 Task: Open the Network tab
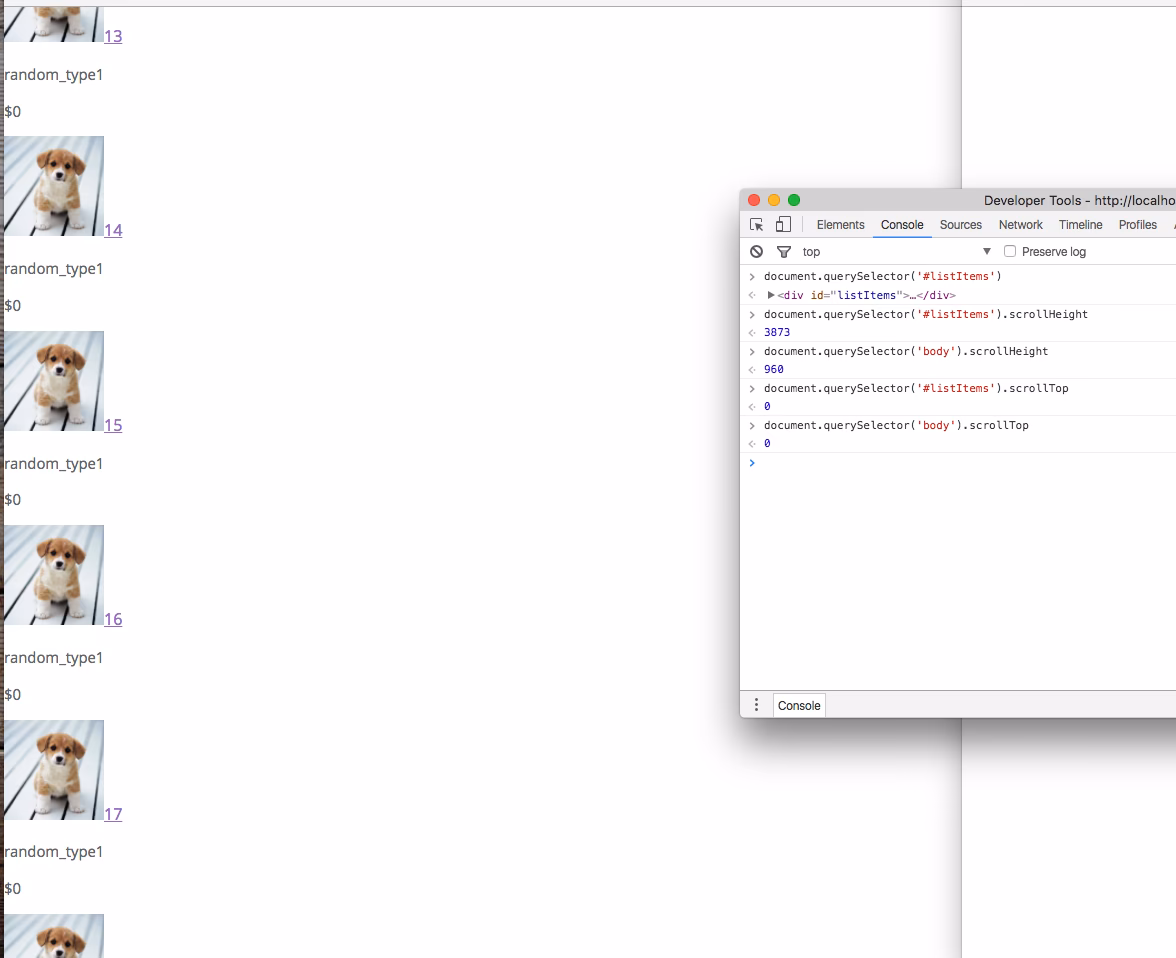click(1020, 224)
